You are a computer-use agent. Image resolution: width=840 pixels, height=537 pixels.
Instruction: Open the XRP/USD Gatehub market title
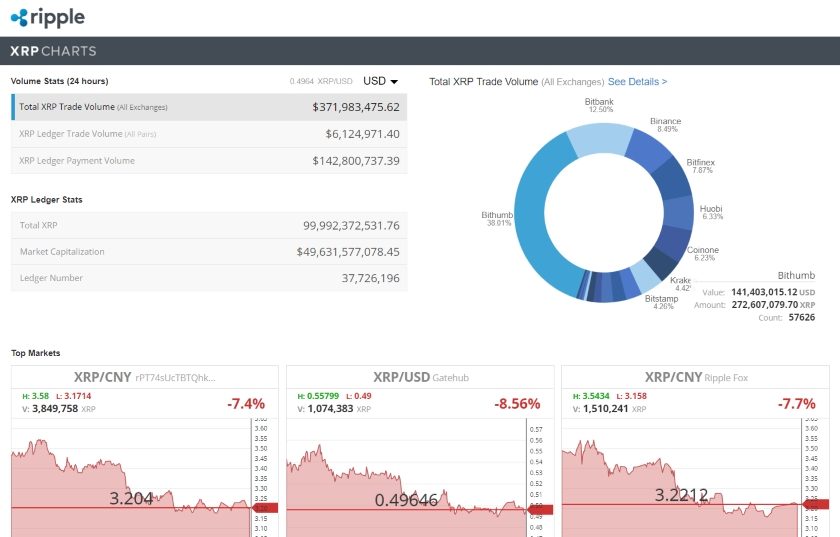(421, 377)
